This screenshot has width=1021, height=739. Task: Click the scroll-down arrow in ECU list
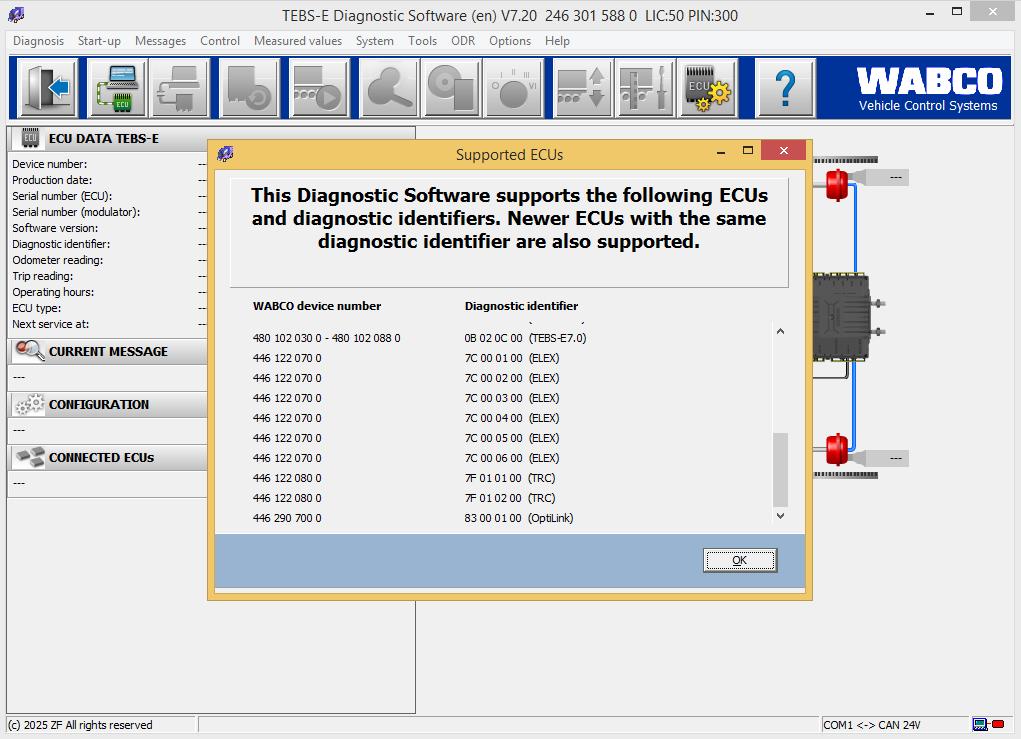(x=781, y=515)
